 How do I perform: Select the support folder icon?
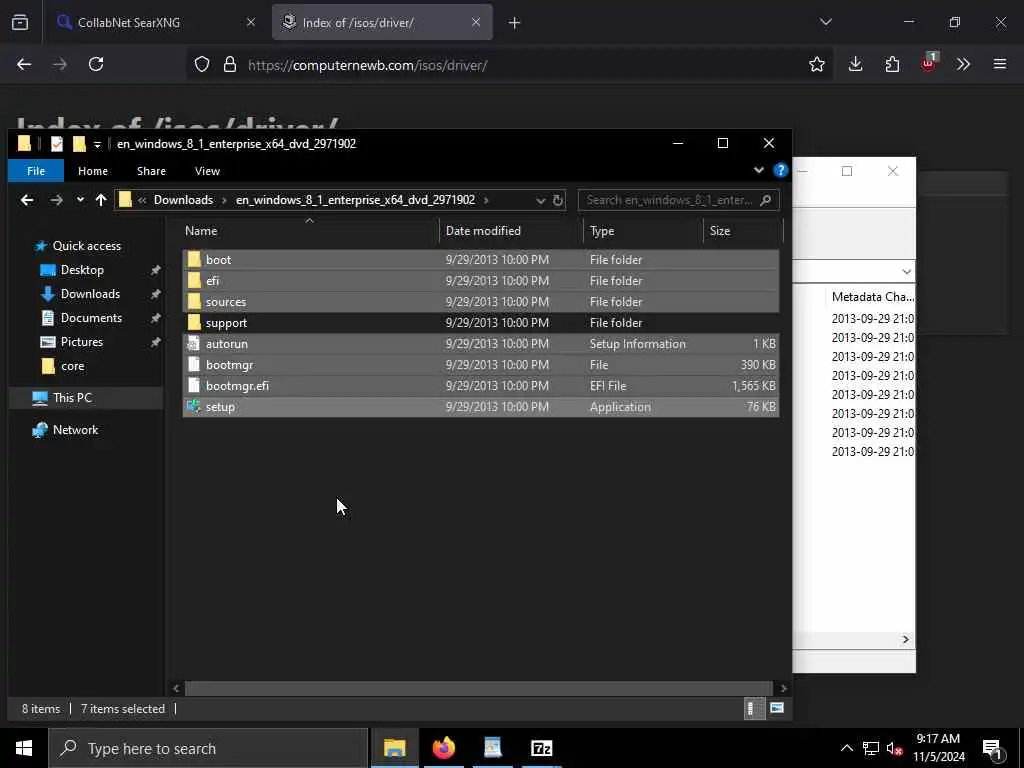pos(193,323)
